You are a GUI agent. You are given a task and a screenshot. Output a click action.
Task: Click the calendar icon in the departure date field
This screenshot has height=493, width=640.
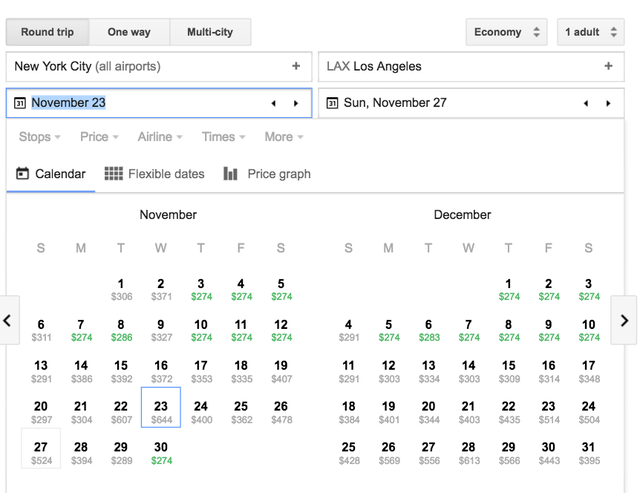20,103
